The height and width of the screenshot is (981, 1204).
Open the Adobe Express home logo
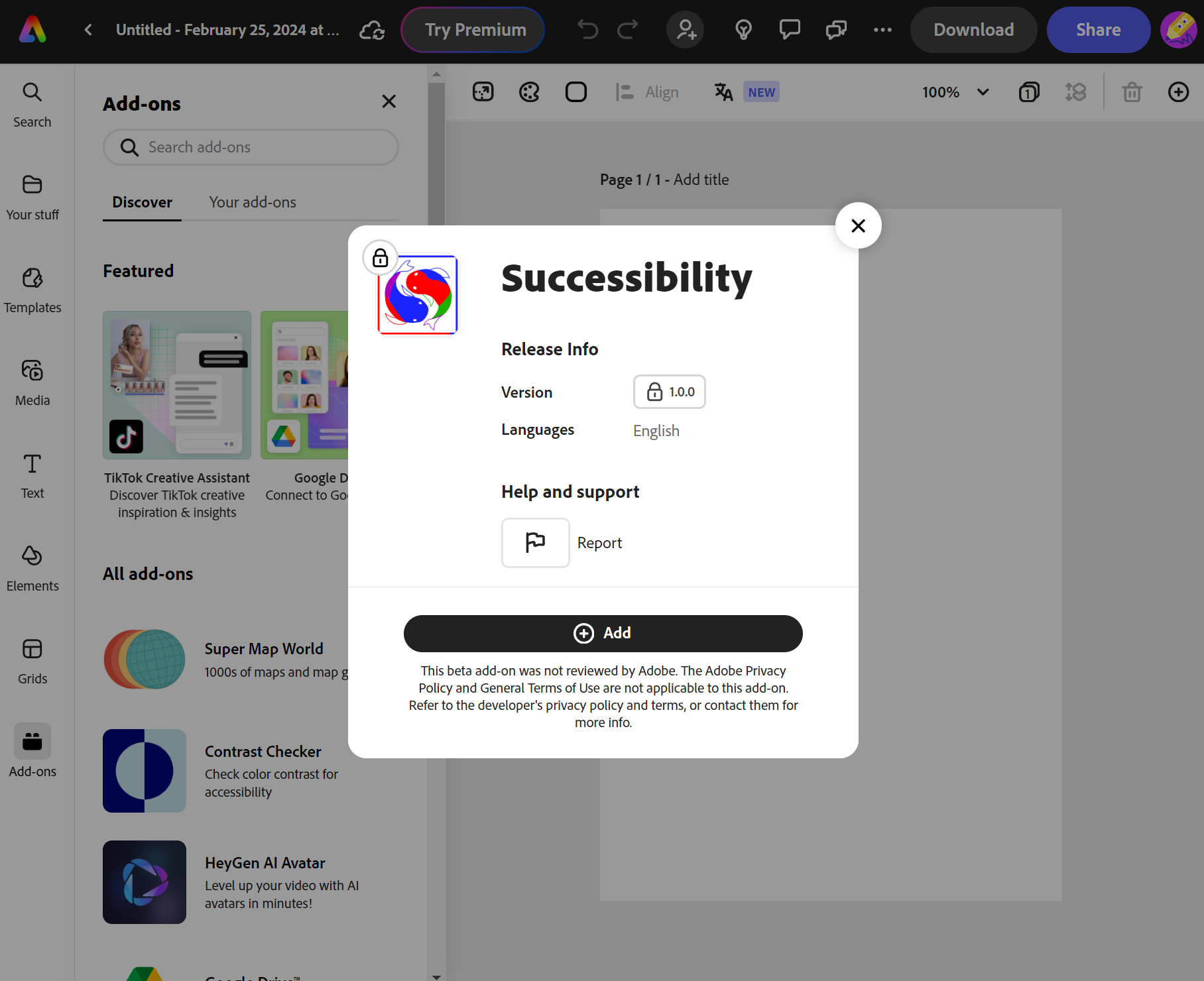pos(32,30)
